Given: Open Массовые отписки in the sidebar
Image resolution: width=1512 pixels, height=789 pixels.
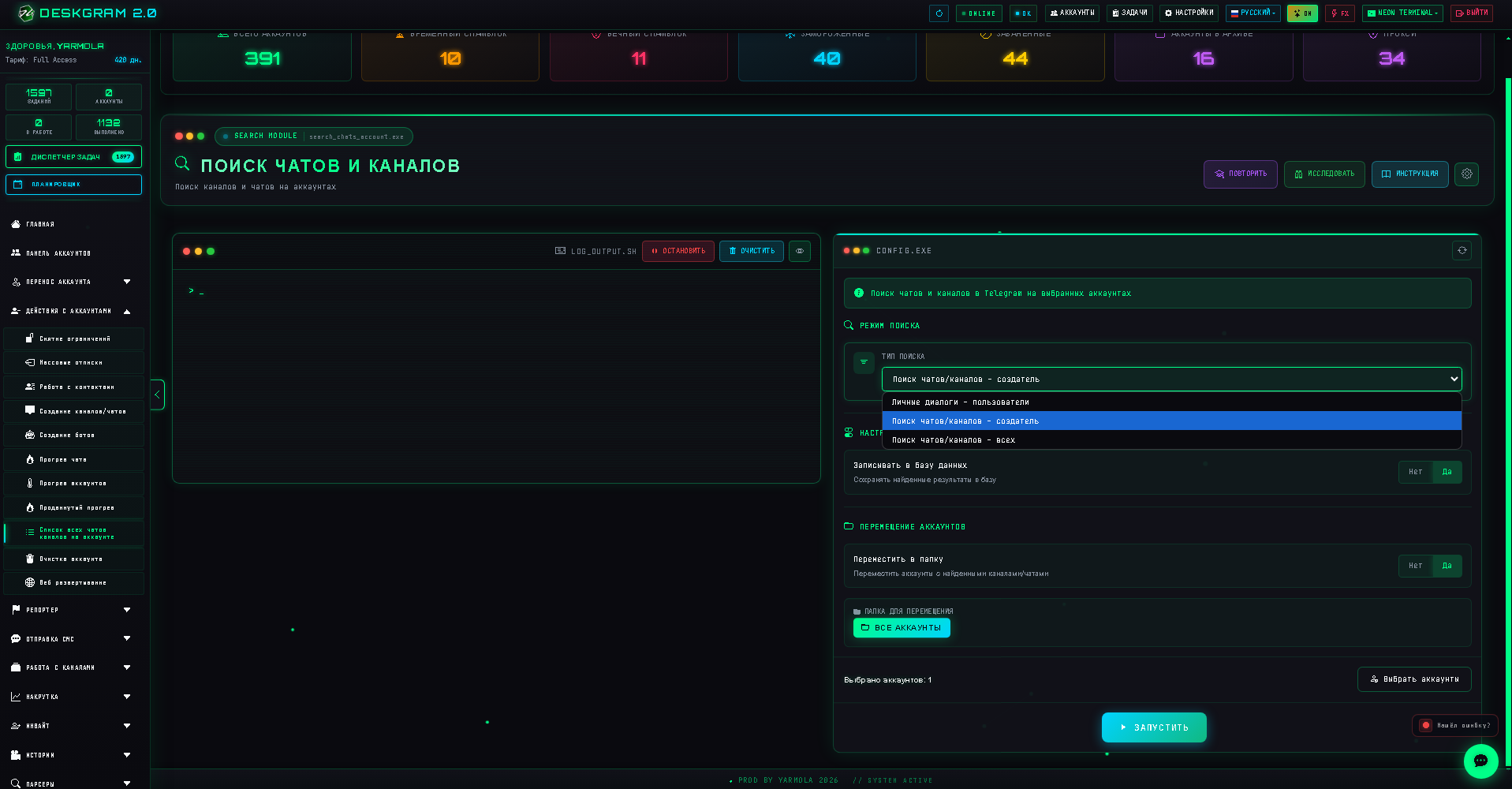Looking at the screenshot, I should click(x=75, y=363).
